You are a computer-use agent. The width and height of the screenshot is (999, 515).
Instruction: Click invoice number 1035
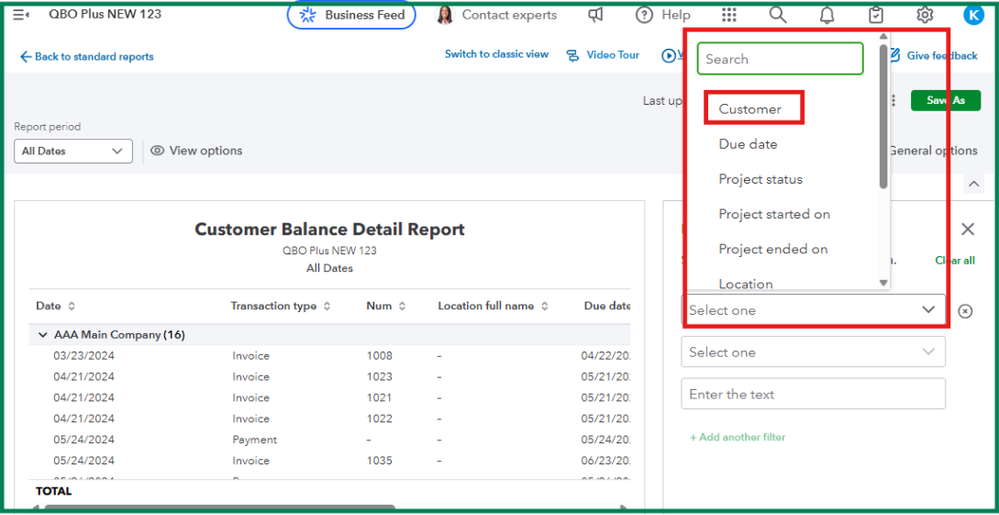pyautogui.click(x=380, y=460)
